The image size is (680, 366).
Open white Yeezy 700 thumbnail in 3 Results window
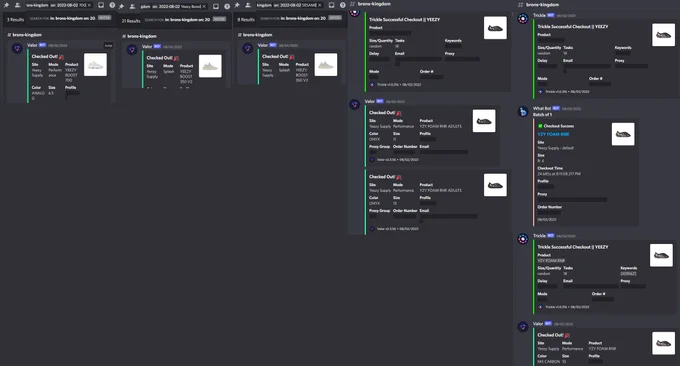[95, 65]
